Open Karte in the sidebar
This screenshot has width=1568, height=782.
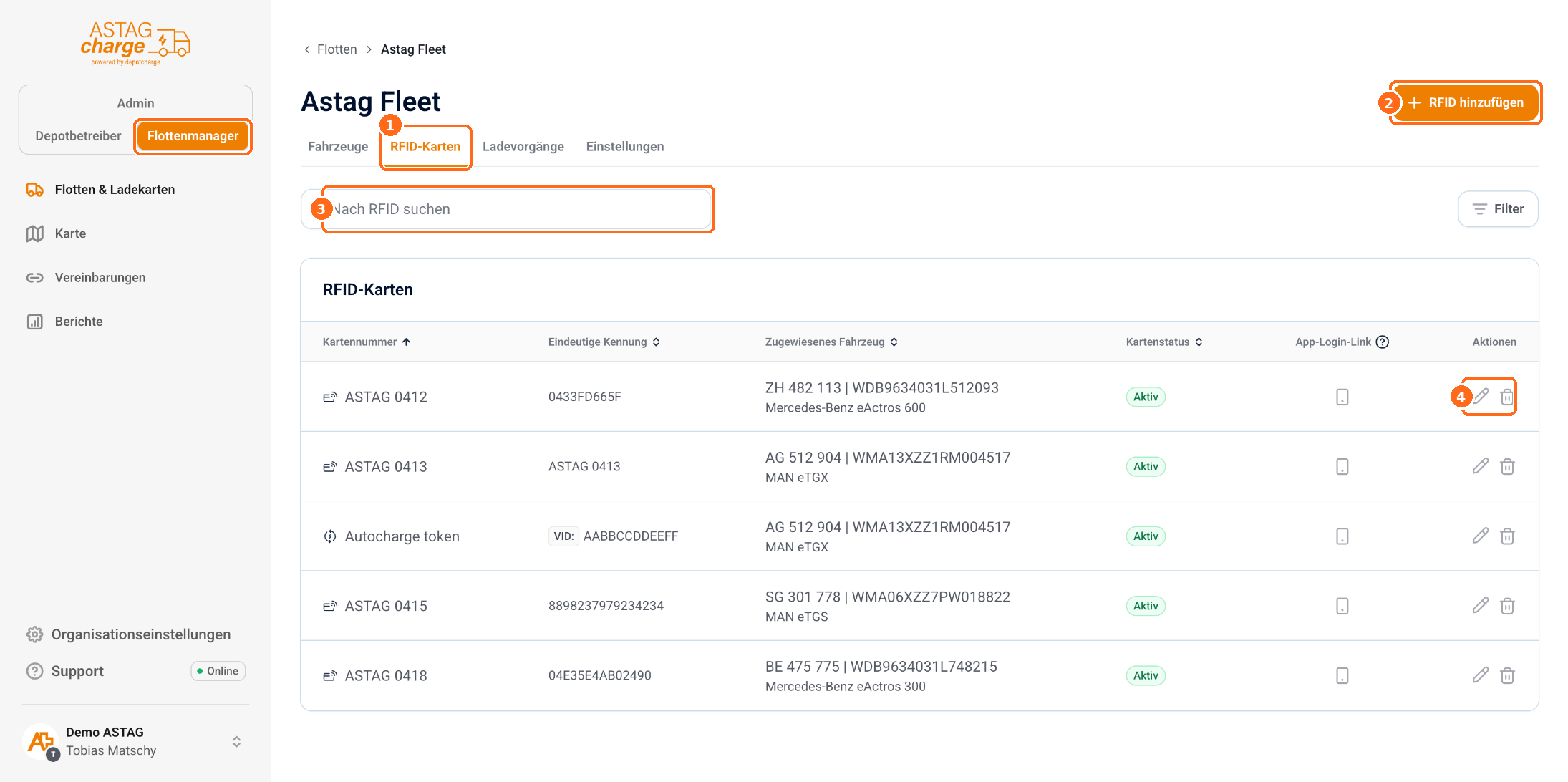56,233
